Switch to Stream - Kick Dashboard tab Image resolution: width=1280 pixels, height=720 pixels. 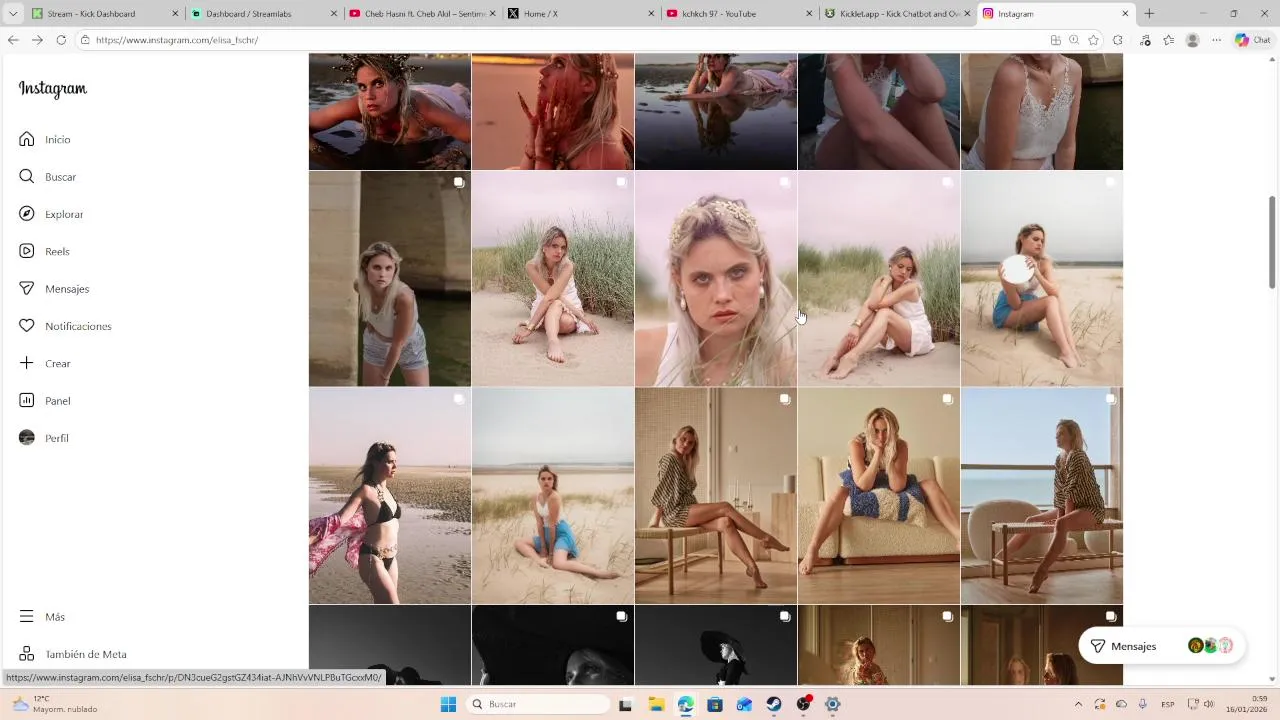coord(105,14)
